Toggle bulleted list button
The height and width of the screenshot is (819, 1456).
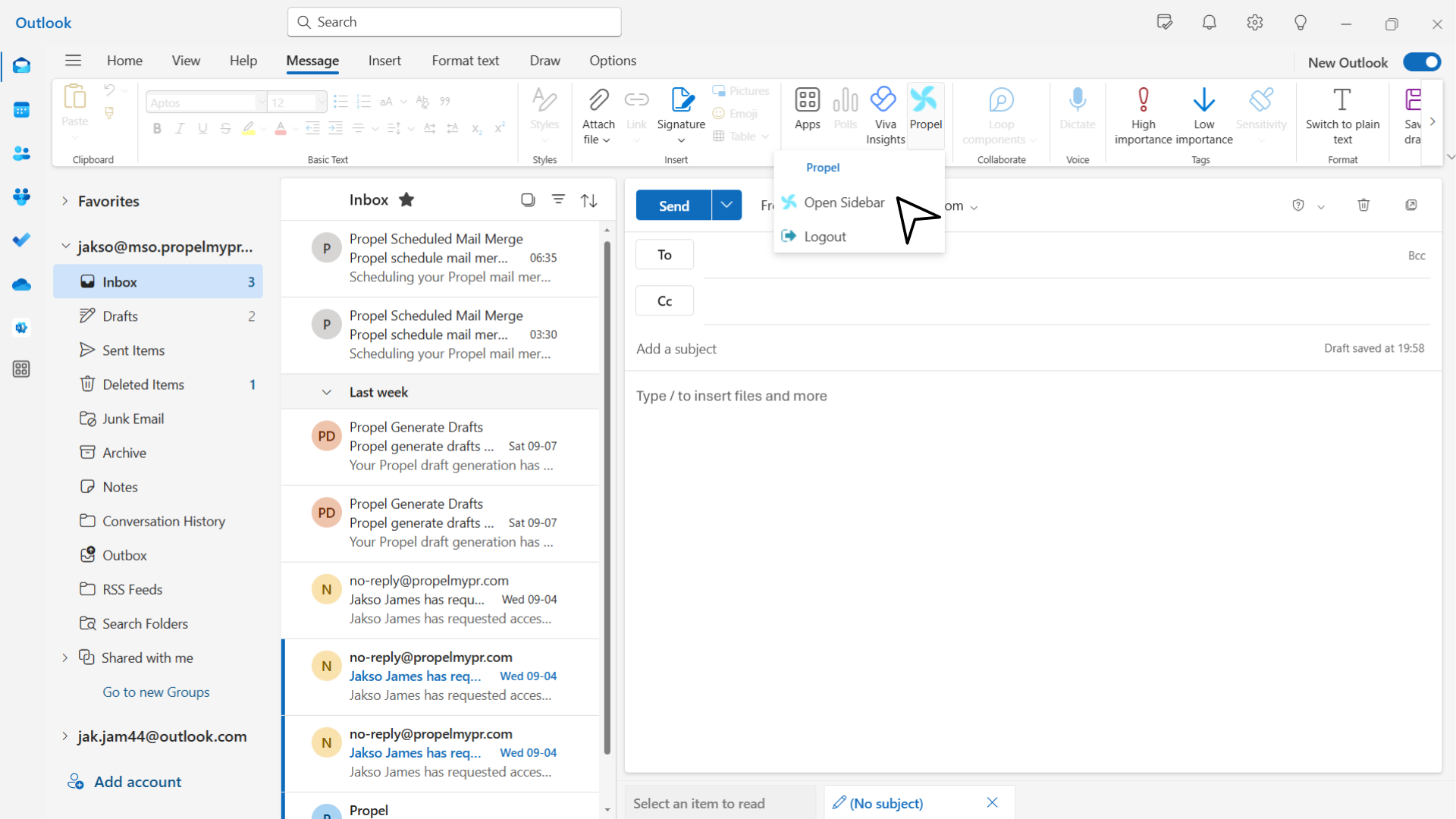pos(340,102)
